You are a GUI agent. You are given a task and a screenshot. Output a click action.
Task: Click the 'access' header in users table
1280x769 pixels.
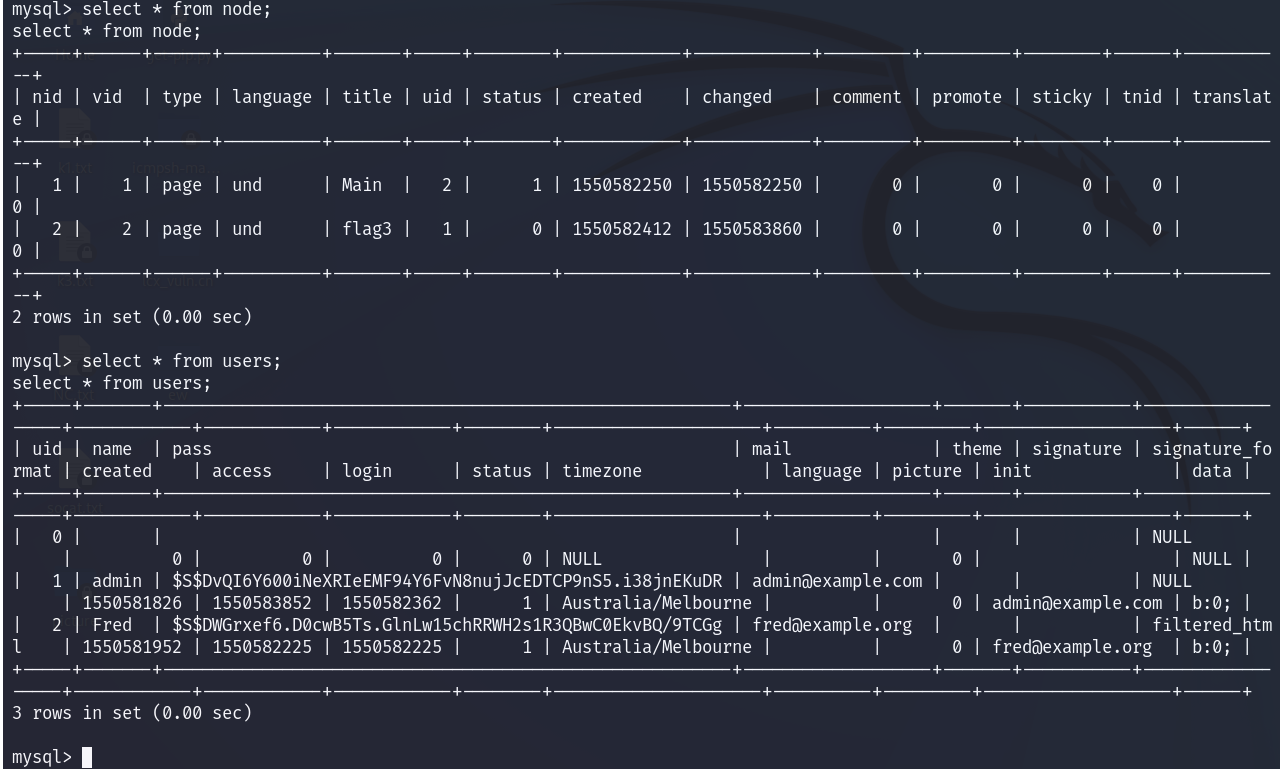coord(242,471)
